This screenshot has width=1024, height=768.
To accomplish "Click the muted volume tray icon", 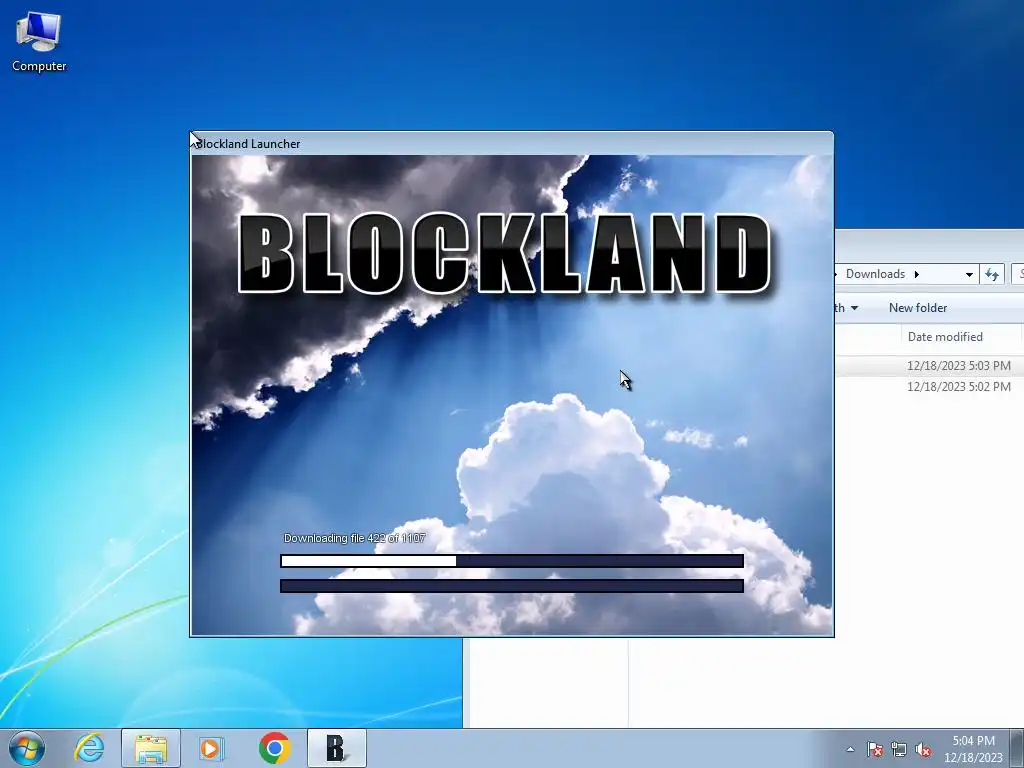I will tap(923, 750).
